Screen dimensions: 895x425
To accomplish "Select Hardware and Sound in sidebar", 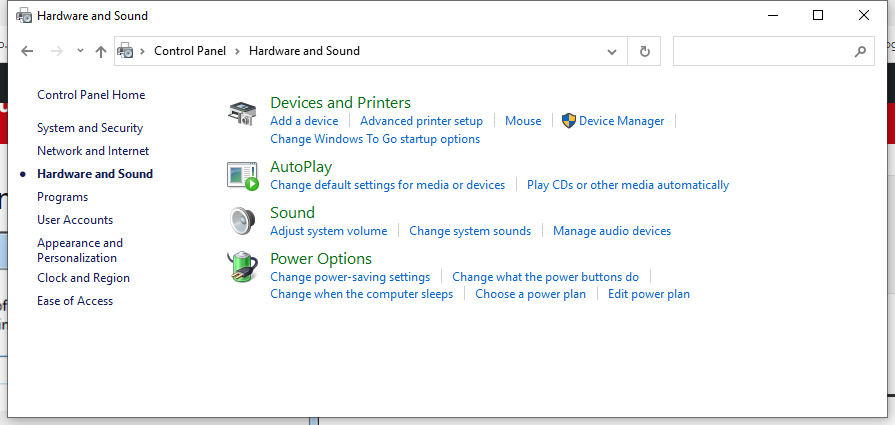I will coord(95,174).
